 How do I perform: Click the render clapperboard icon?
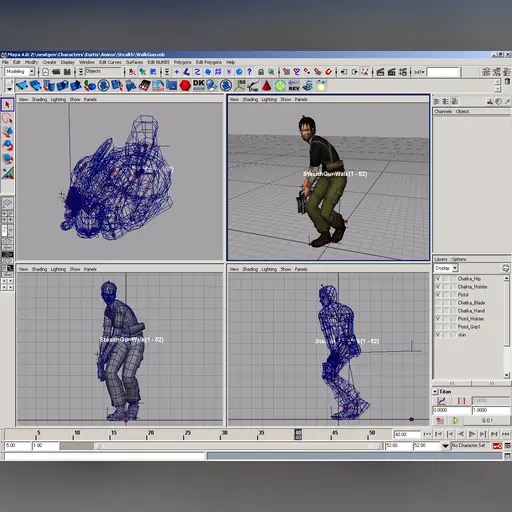[380, 72]
